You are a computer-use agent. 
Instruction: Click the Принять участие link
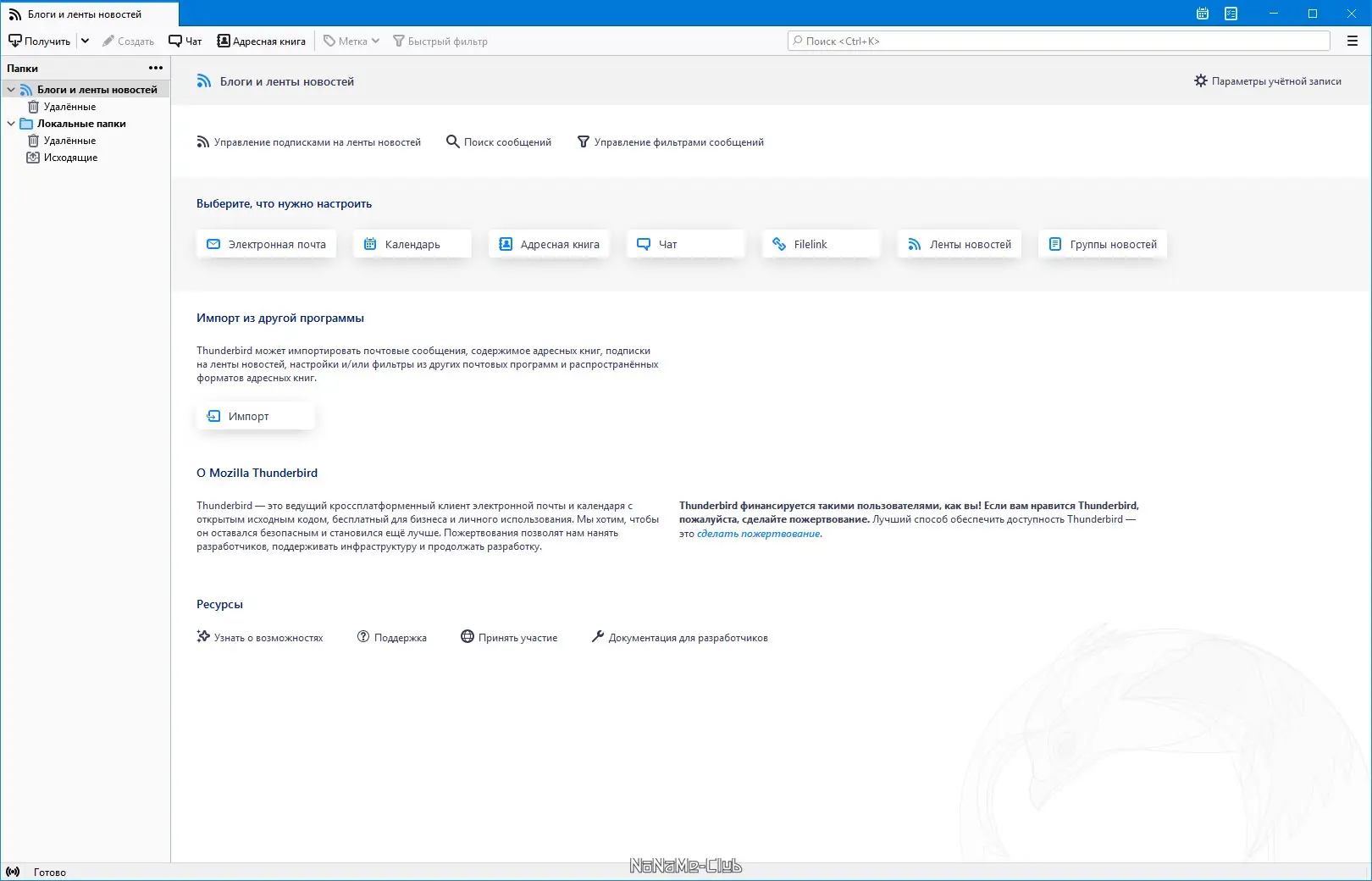pyautogui.click(x=510, y=638)
